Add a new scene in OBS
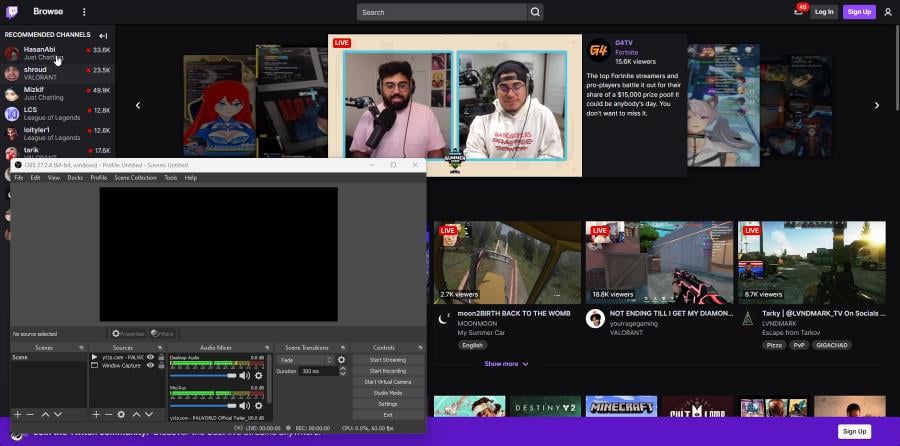The width and height of the screenshot is (900, 446). (x=17, y=414)
